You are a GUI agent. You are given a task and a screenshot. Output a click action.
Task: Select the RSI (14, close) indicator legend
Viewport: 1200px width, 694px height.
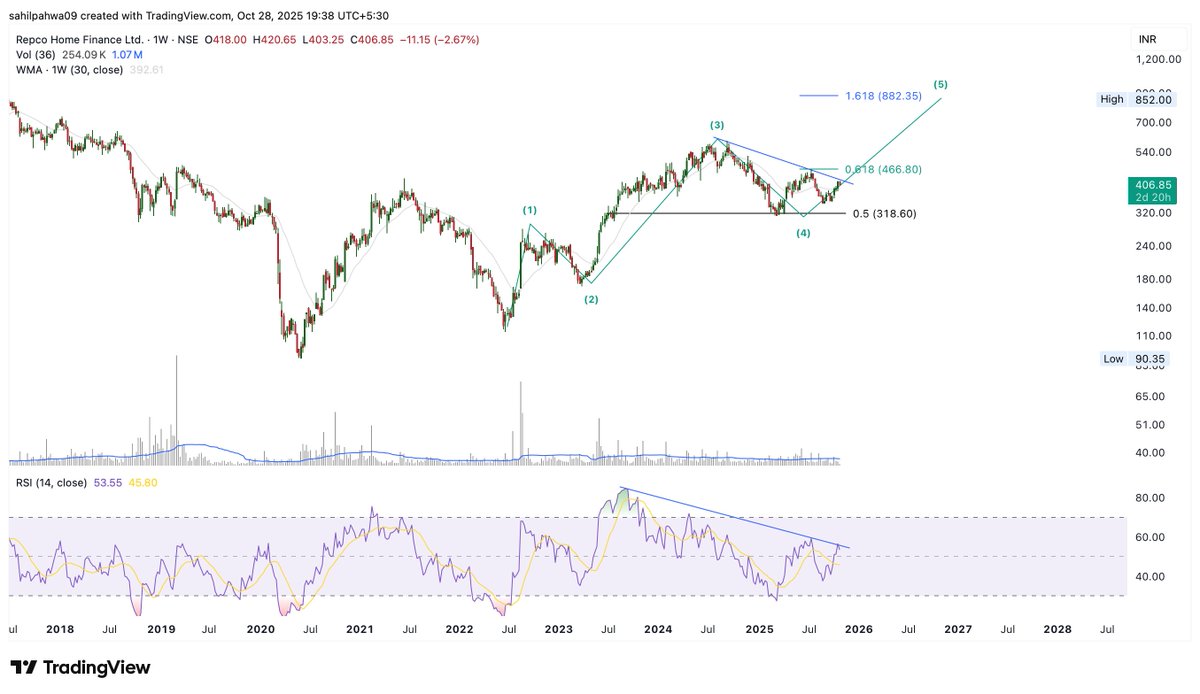pos(50,482)
